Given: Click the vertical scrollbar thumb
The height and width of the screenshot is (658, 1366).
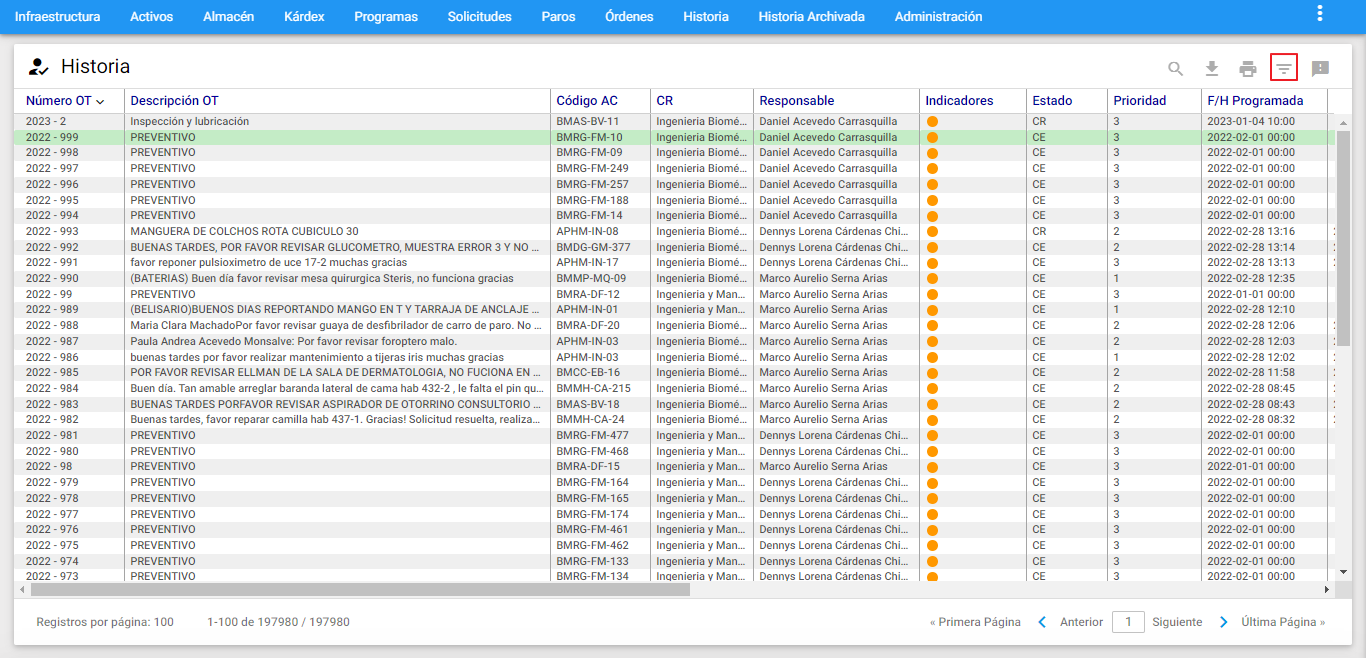Looking at the screenshot, I should [x=1343, y=238].
